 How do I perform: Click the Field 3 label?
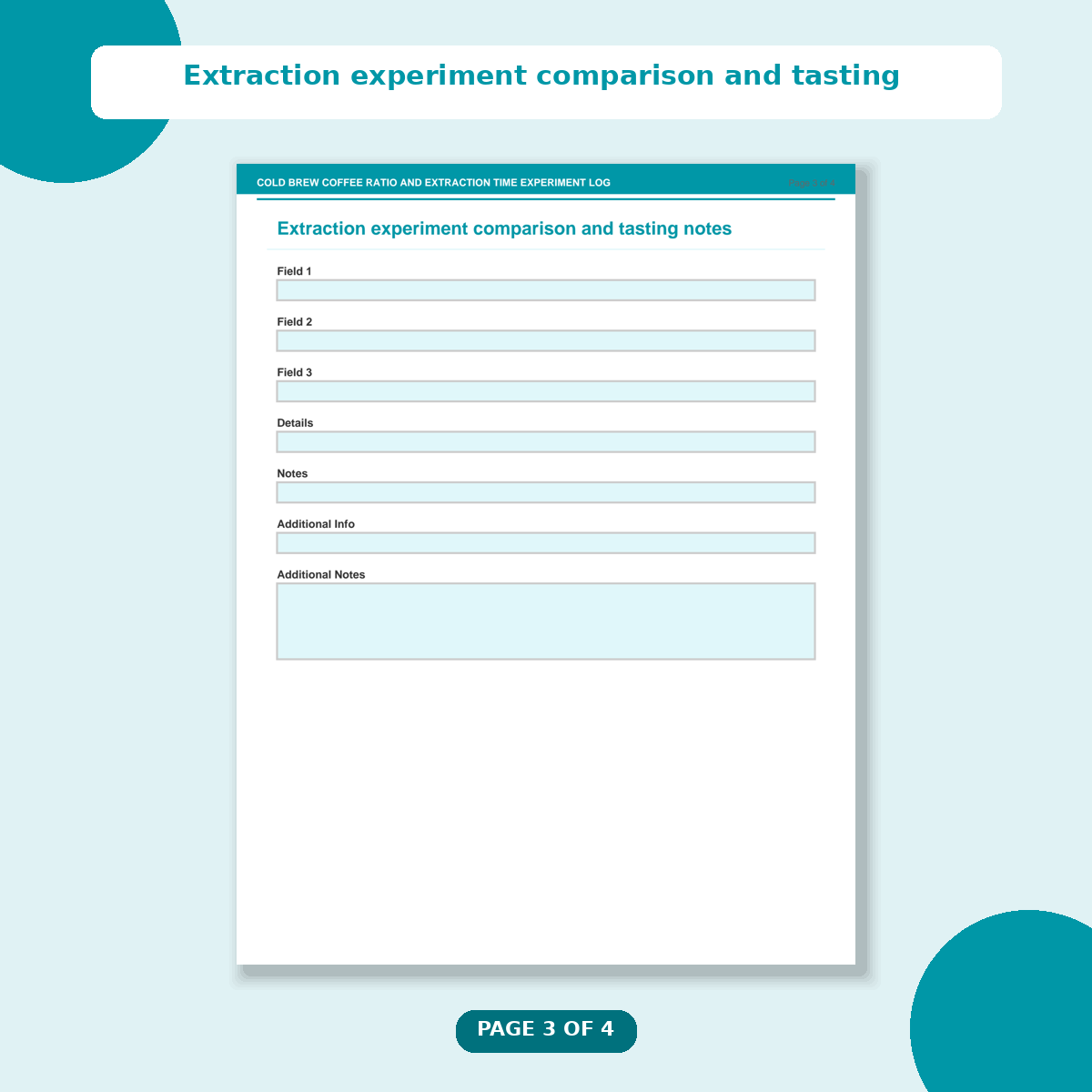click(x=295, y=372)
